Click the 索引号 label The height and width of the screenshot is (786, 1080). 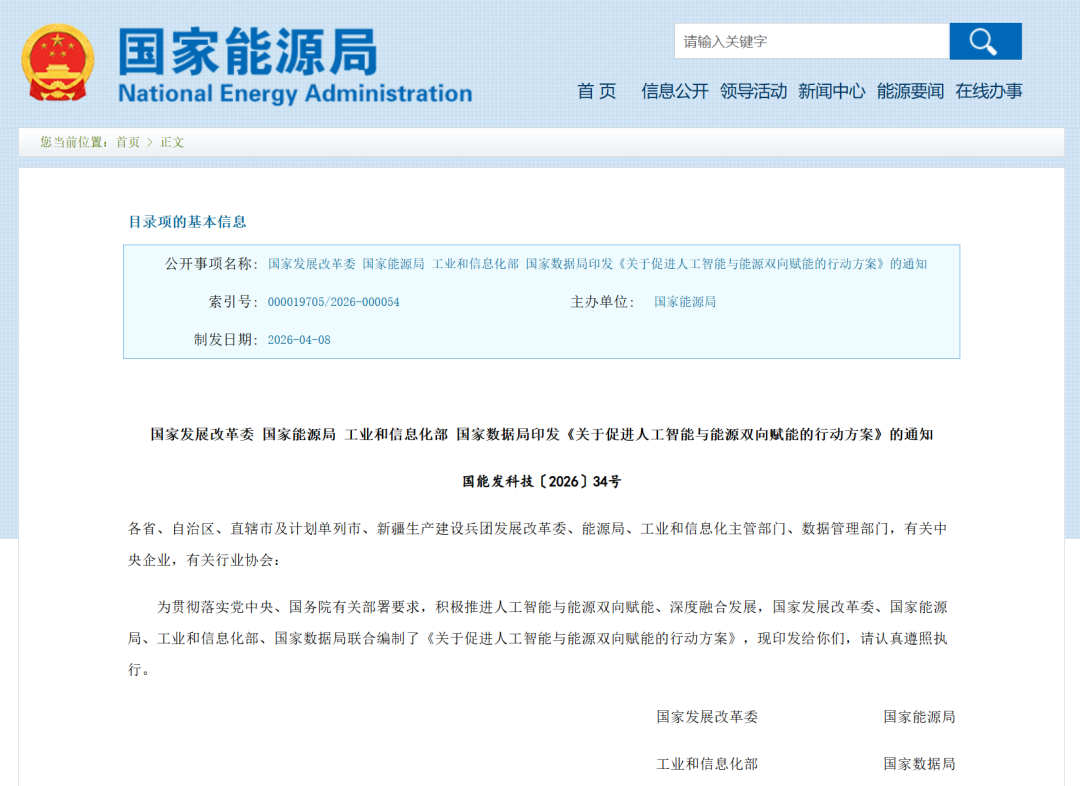[233, 302]
